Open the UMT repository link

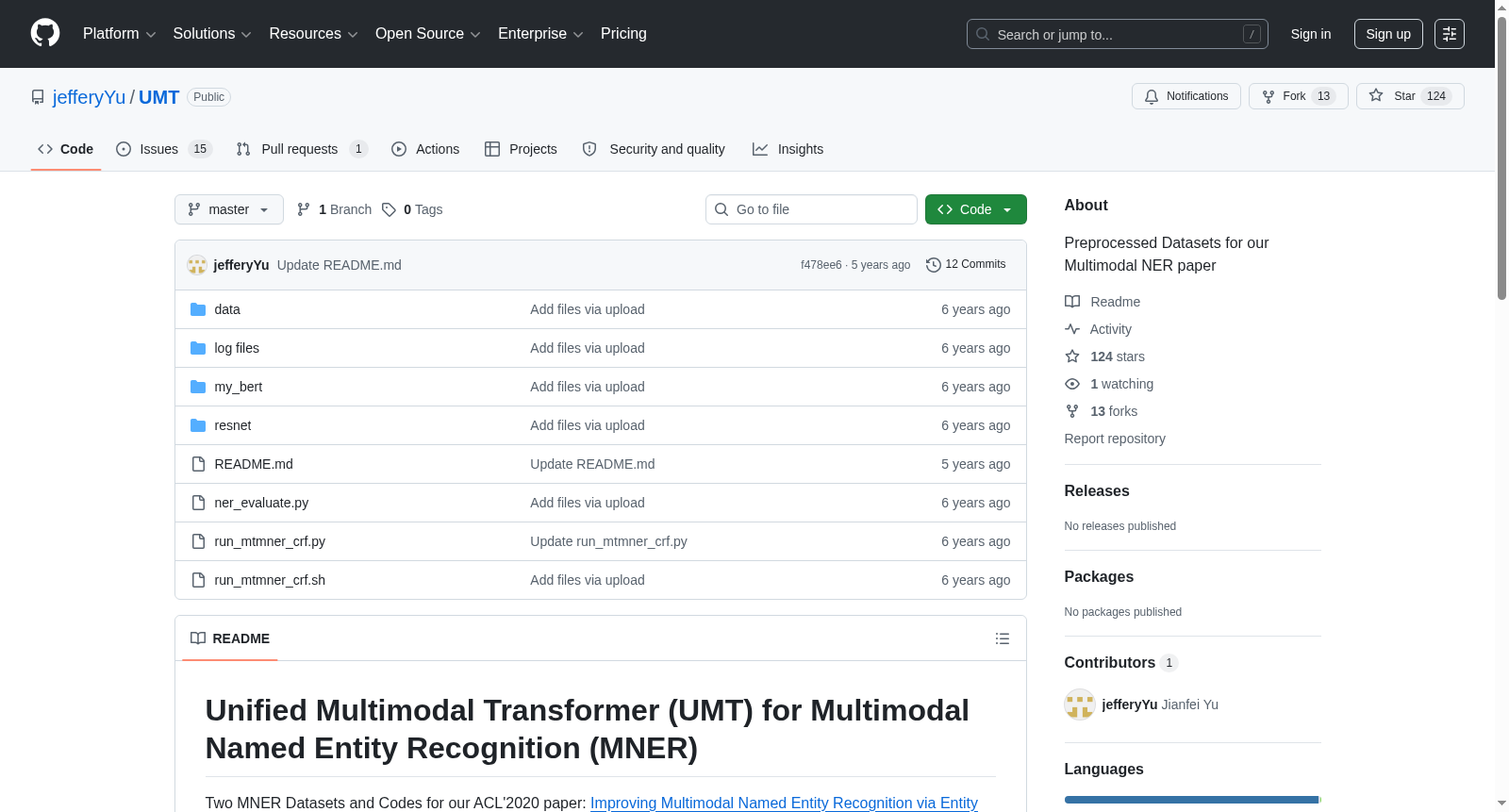point(158,97)
